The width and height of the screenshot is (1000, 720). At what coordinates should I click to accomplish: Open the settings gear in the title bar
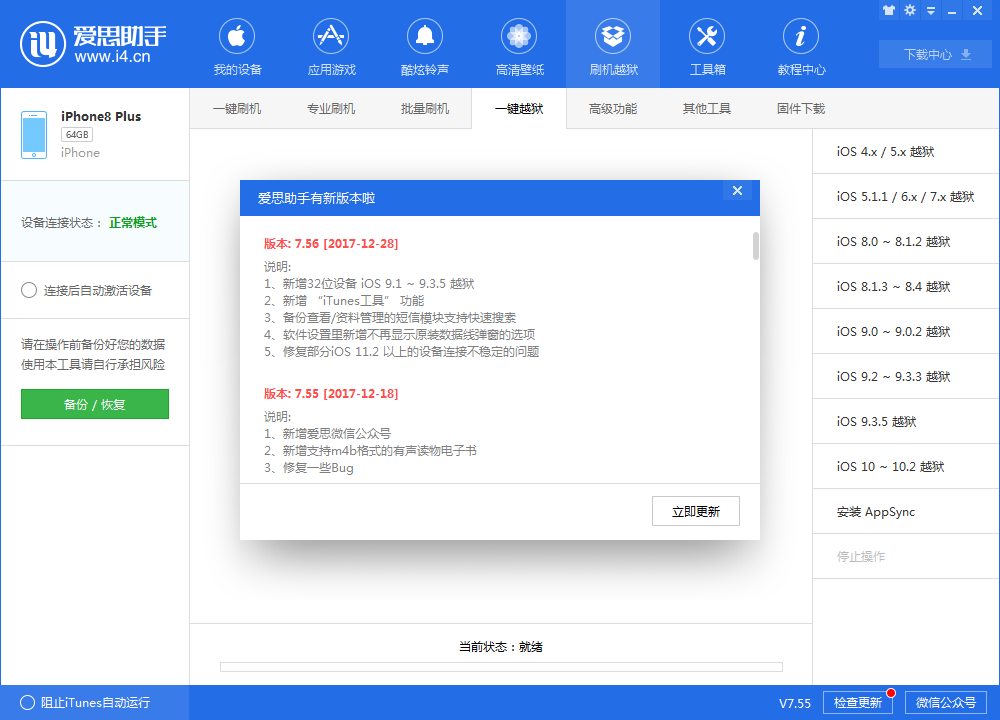pyautogui.click(x=909, y=9)
